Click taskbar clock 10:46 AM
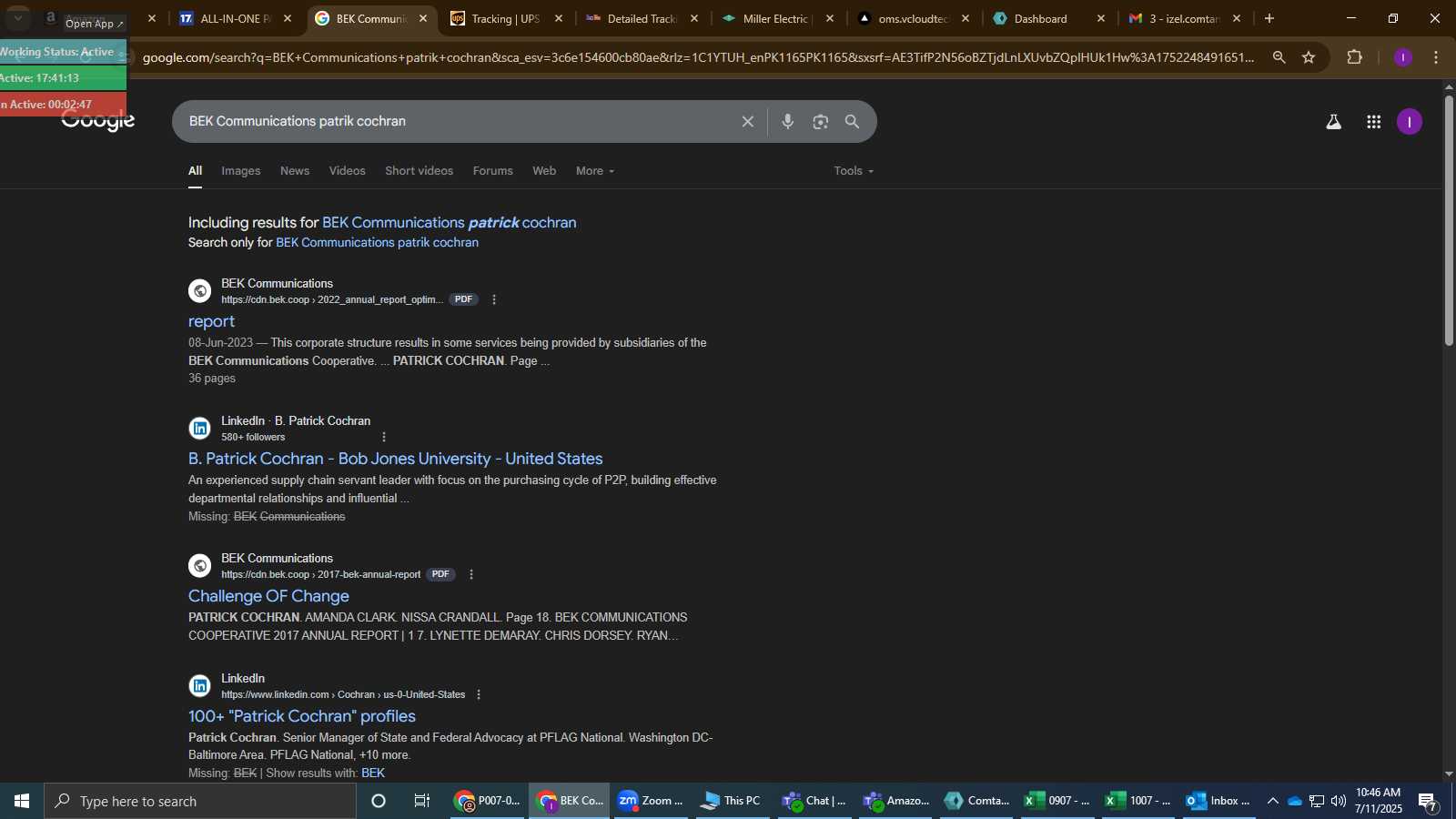This screenshot has width=1456, height=819. [x=1378, y=801]
